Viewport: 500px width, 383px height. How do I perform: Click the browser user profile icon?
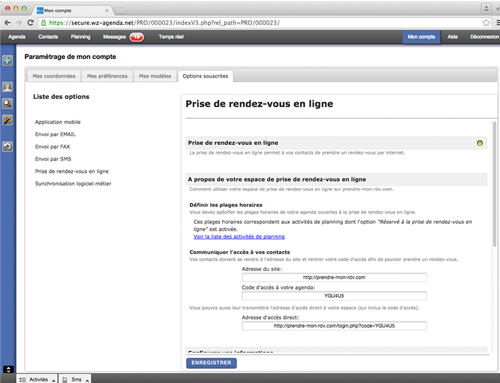coord(486,8)
